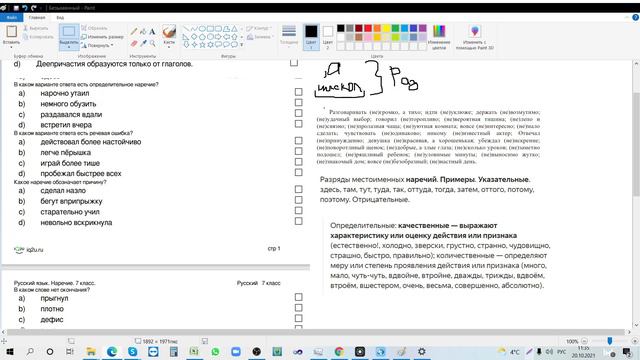Open Edit colors (Изменение цветов)
The width and height of the screenshot is (640, 360).
[x=439, y=37]
